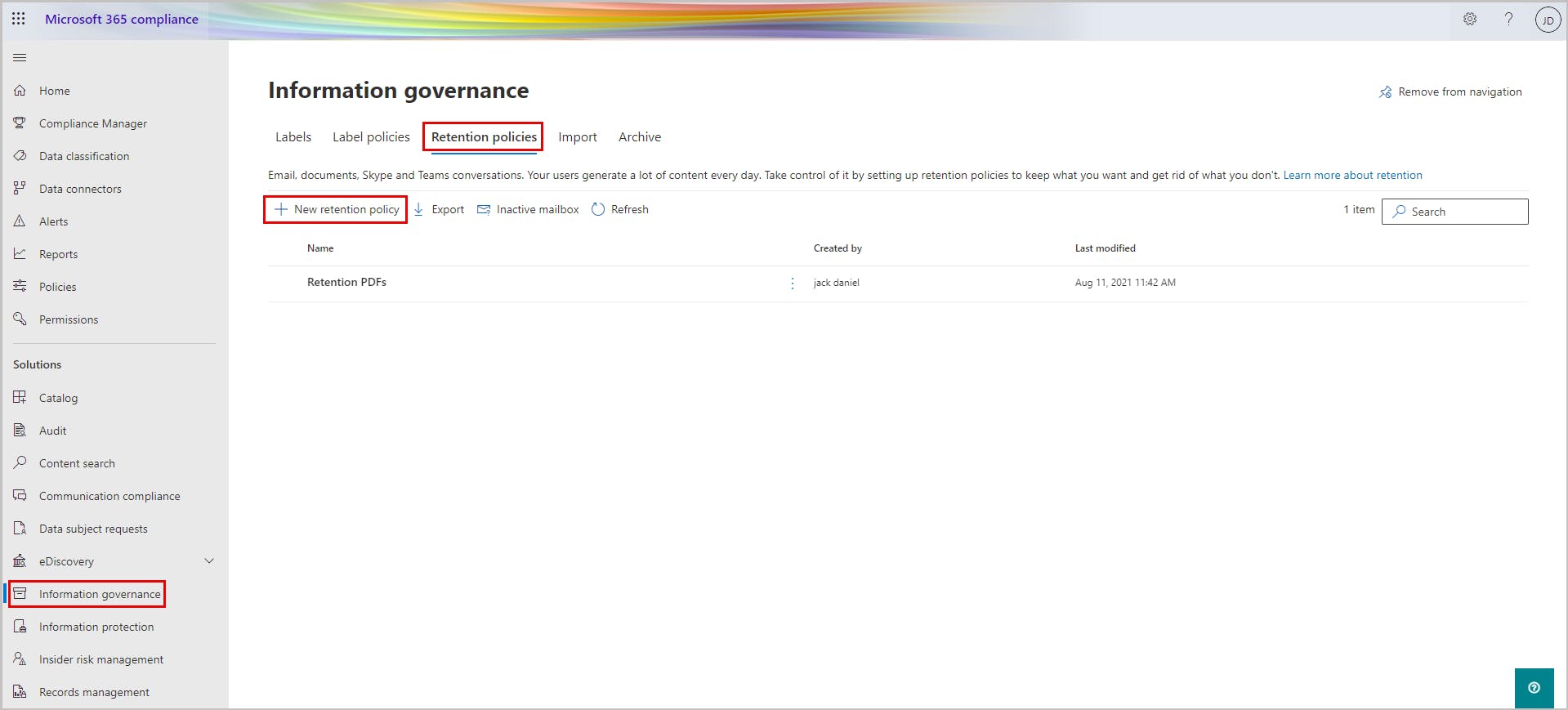Create a New retention policy
Viewport: 1568px width, 710px height.
[336, 210]
